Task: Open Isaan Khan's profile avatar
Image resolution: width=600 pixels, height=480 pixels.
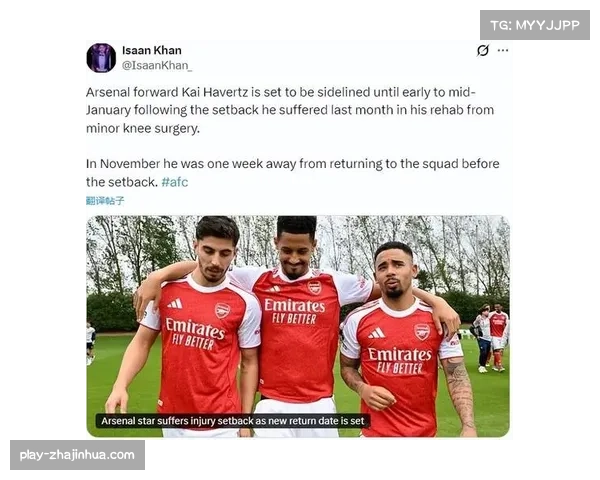Action: (101, 58)
